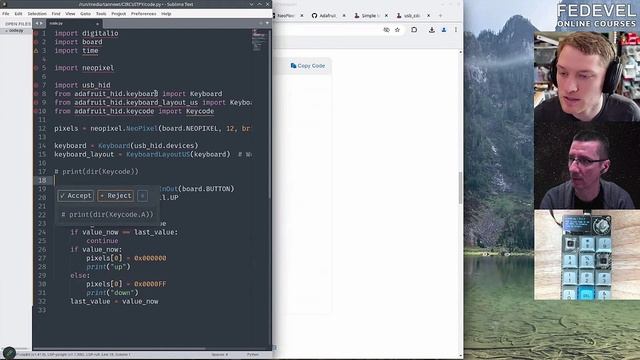
Task: Click the Sublime Text vertical scrollbar
Action: pos(270,114)
